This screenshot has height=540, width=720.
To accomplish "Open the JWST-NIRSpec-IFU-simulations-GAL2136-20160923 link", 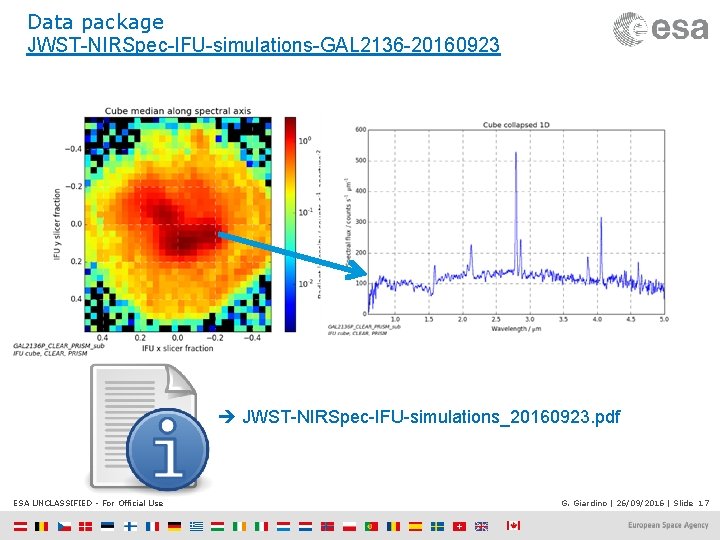I will pyautogui.click(x=263, y=45).
